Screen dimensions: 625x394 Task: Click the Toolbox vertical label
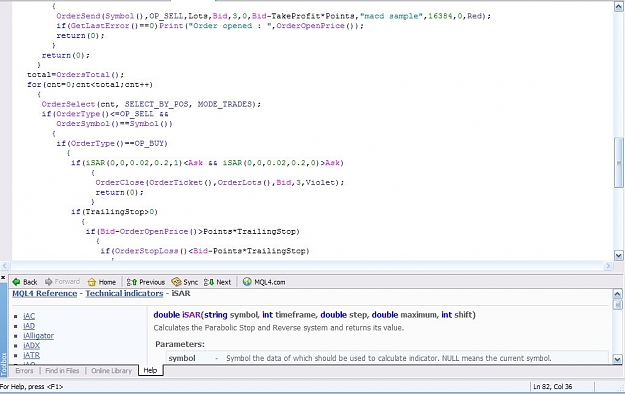click(4, 364)
